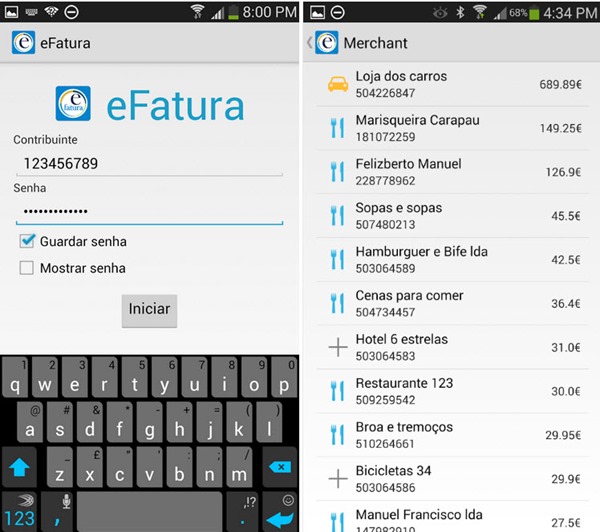
Task: Tap the space bar key
Action: 149,511
